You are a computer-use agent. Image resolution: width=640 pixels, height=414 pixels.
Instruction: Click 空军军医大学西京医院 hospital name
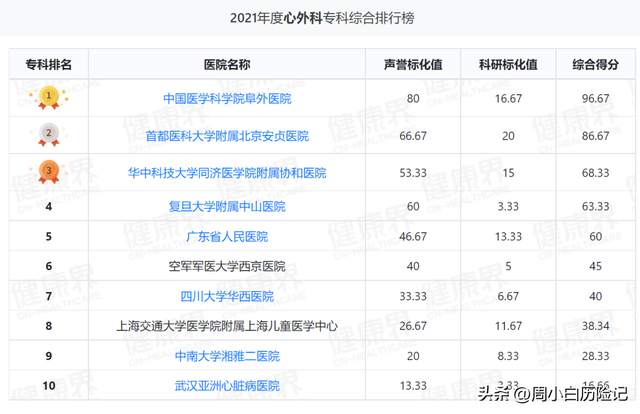point(227,267)
